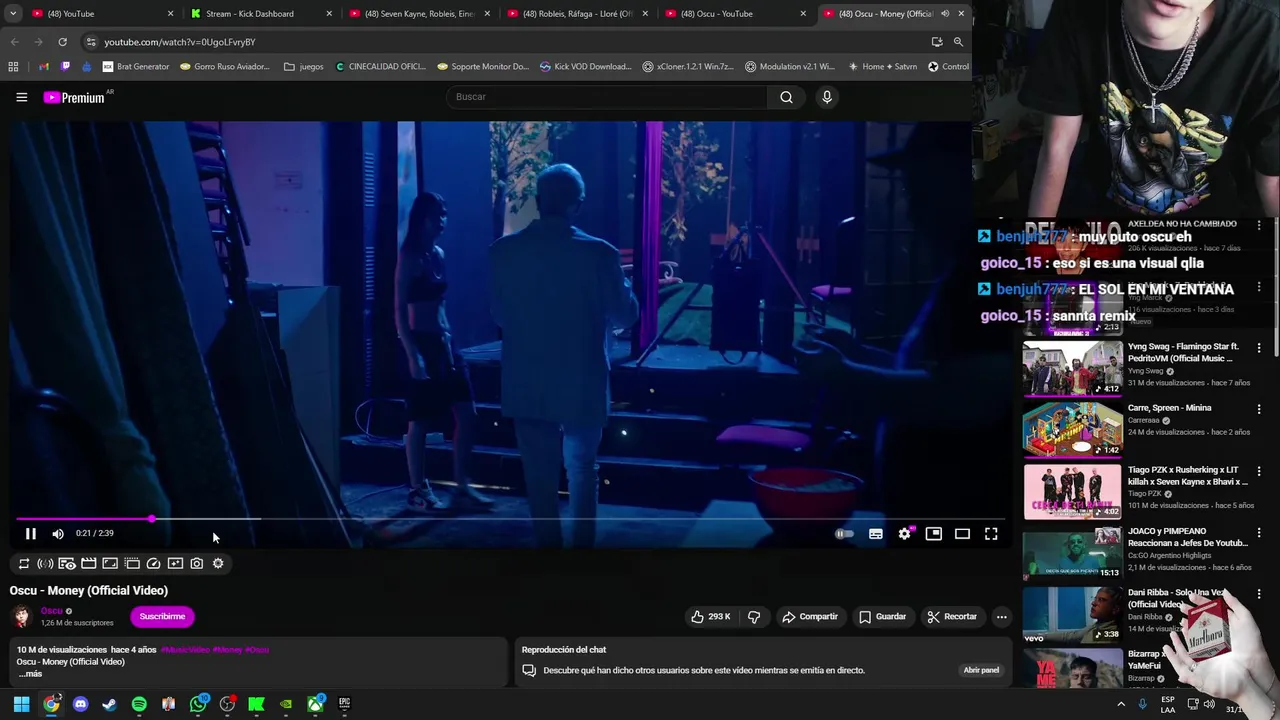Open options for JOACO y PIMPEANO video

(1259, 533)
